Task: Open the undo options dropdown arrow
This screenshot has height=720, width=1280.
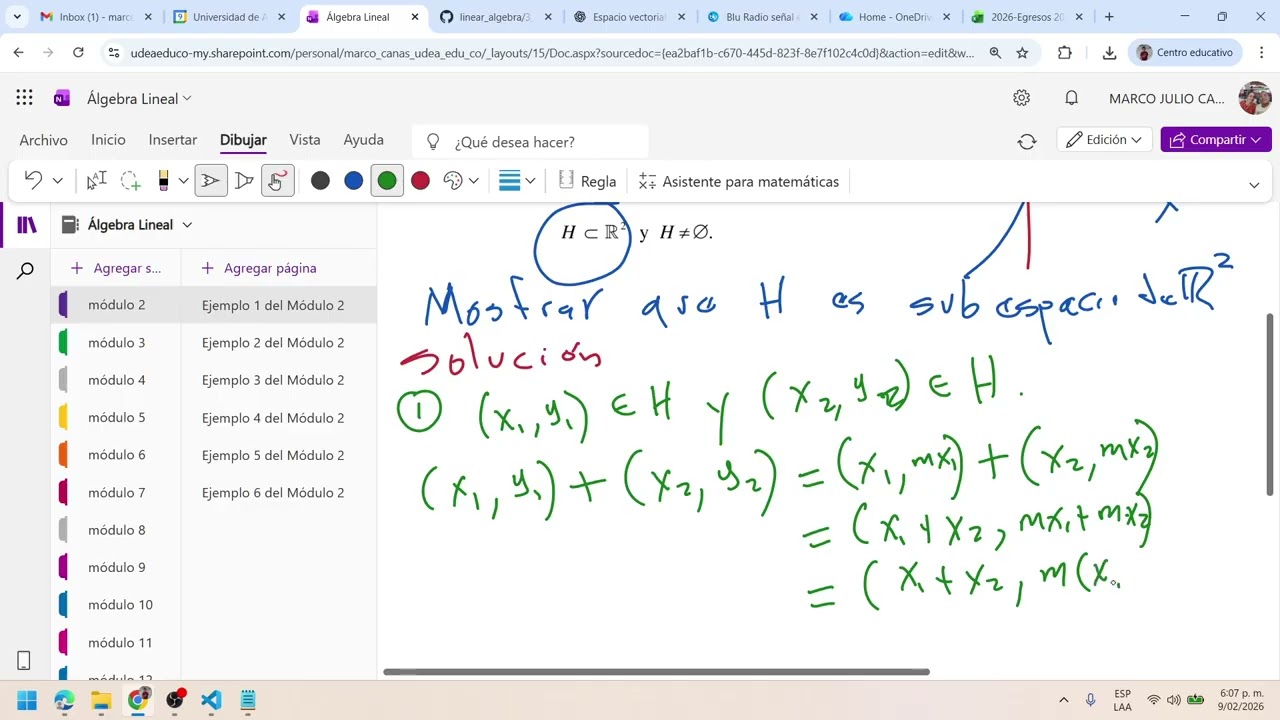Action: click(x=57, y=181)
